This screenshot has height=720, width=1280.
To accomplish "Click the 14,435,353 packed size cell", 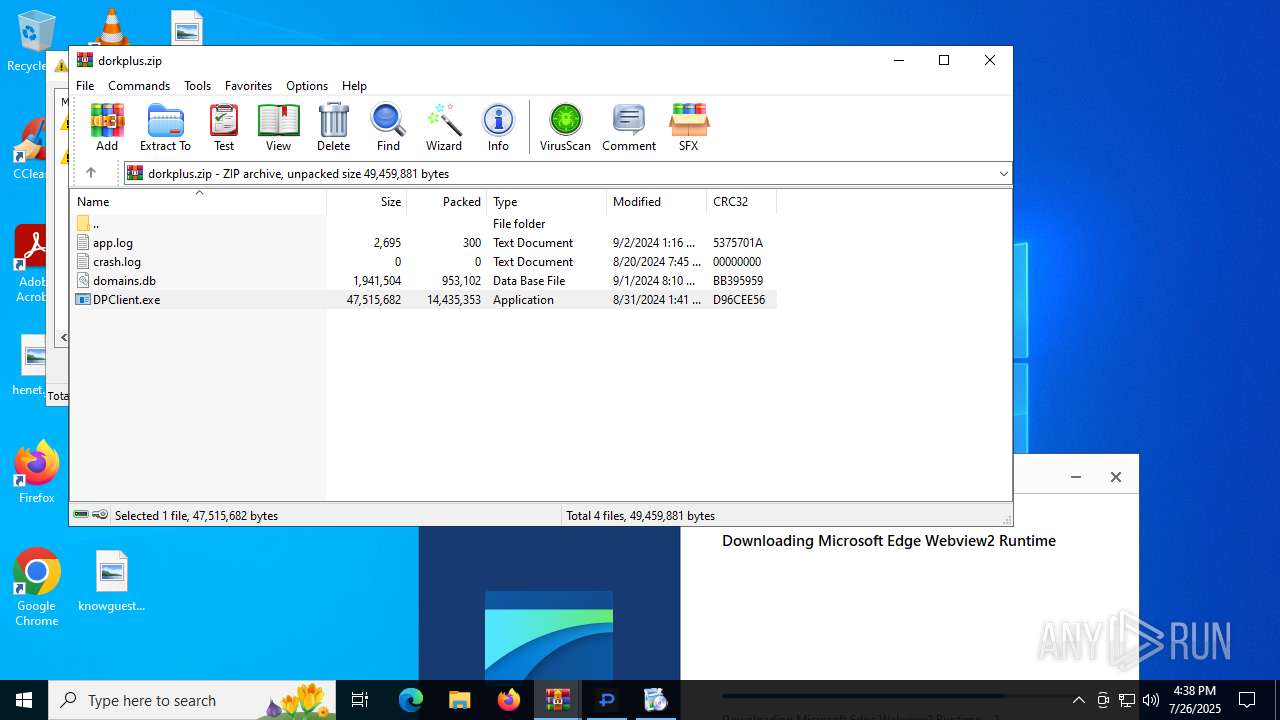I will point(453,300).
